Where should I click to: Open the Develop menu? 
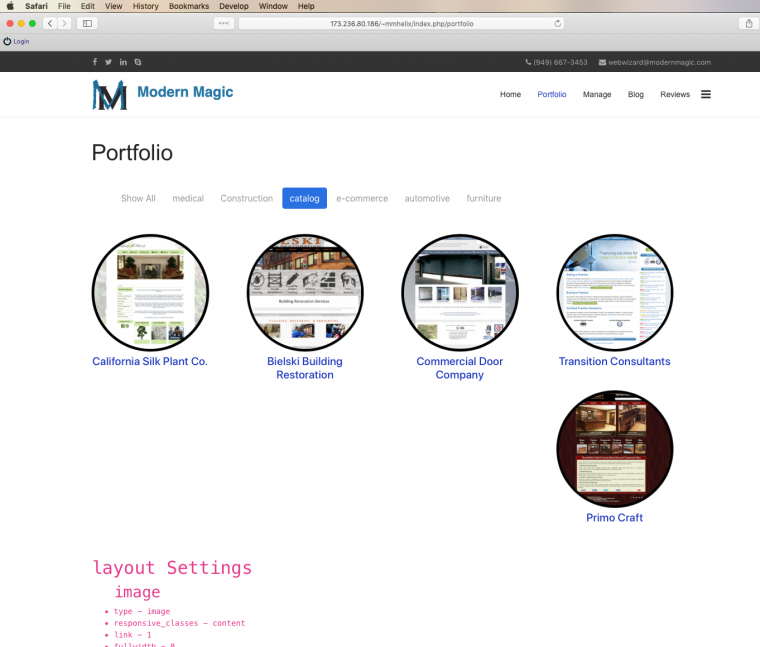(x=234, y=6)
